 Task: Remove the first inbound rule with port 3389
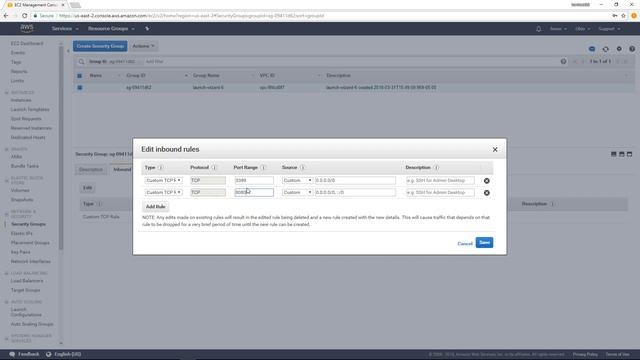click(487, 180)
